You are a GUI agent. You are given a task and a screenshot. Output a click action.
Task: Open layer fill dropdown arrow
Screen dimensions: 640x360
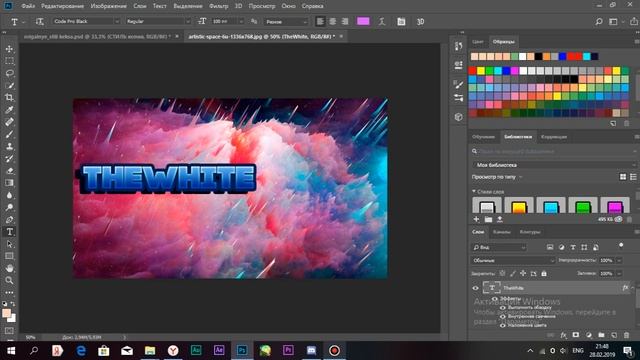[619, 273]
